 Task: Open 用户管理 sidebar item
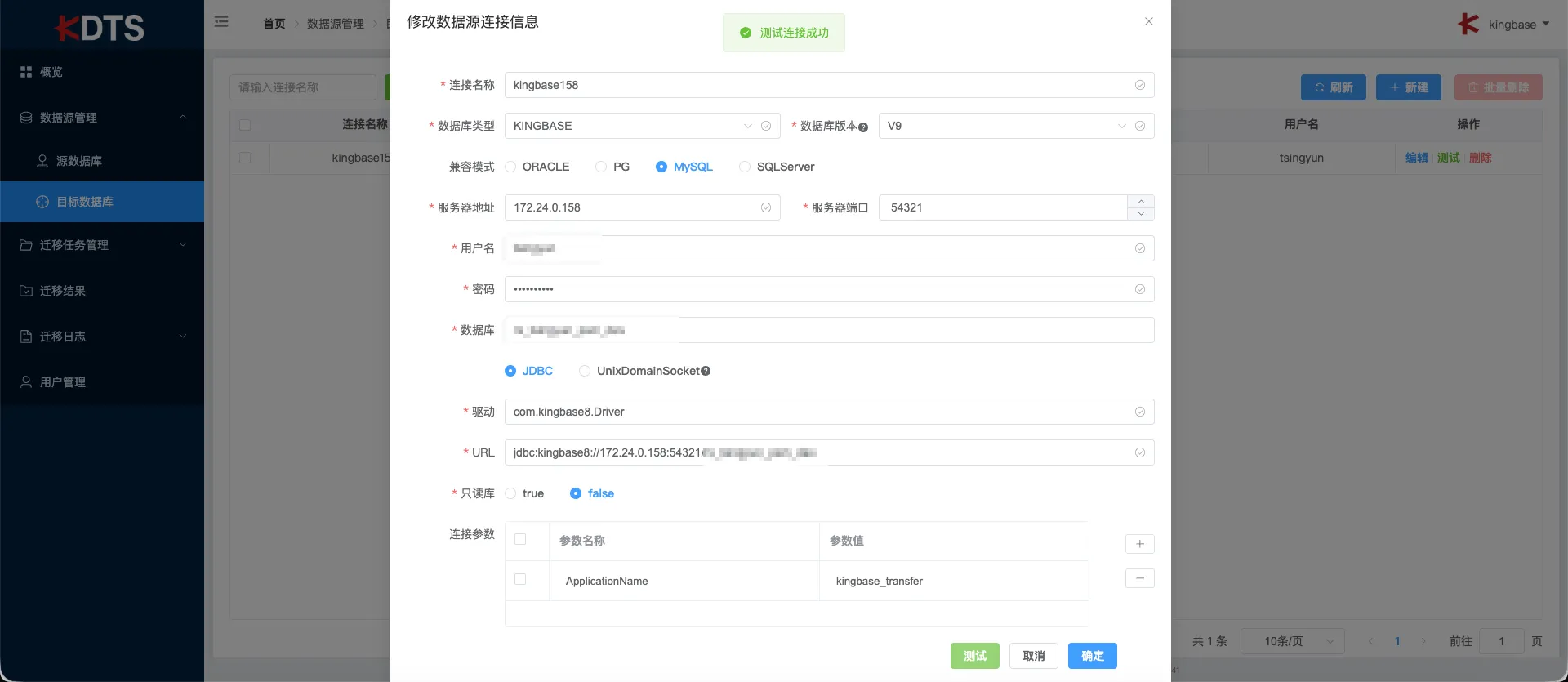[x=102, y=382]
